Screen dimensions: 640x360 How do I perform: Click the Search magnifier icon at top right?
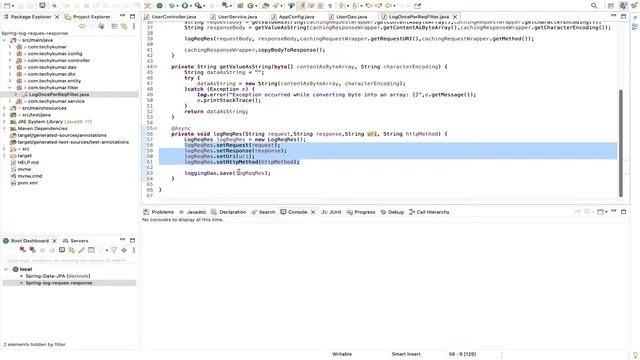(594, 6)
